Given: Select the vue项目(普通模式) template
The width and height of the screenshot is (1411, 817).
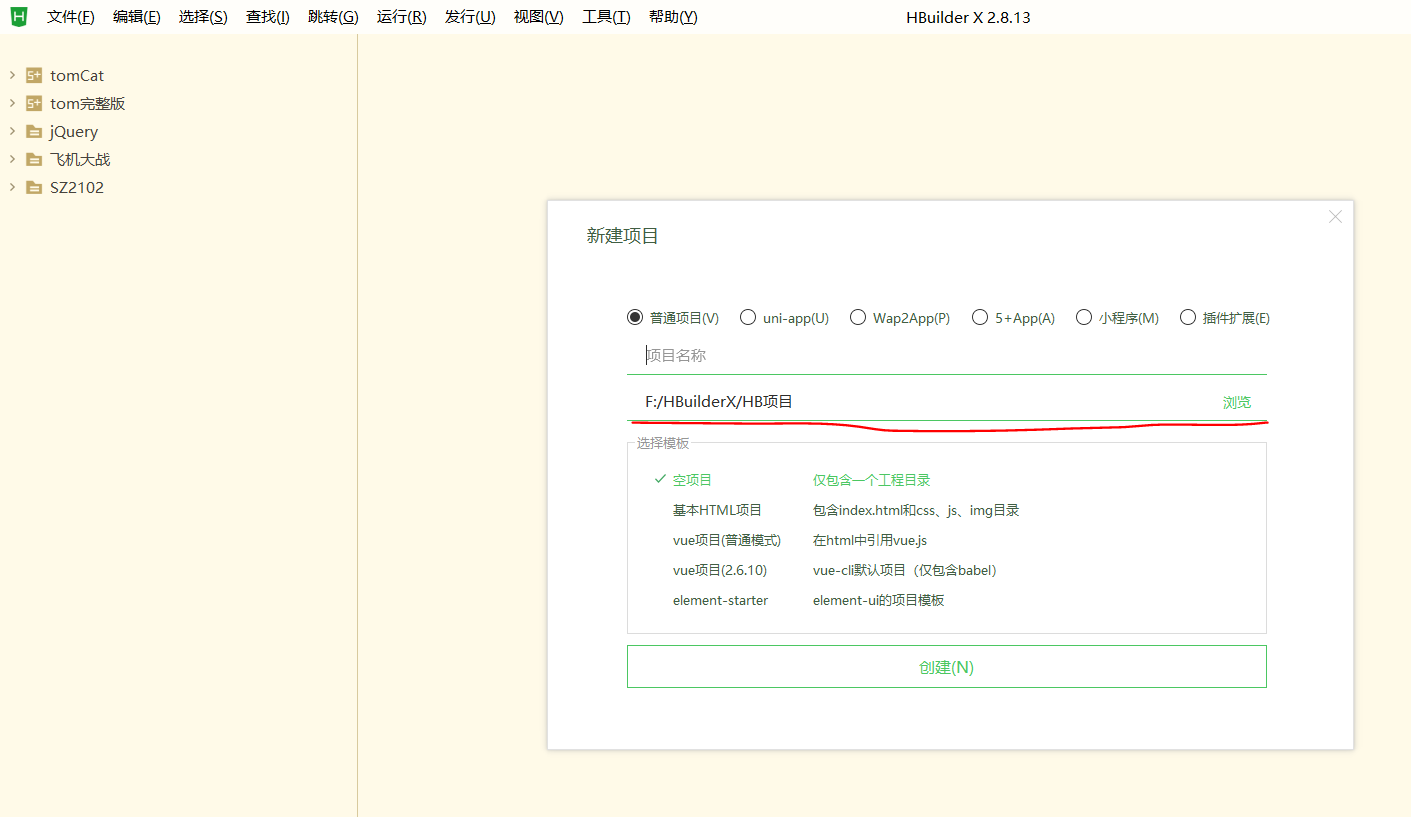Looking at the screenshot, I should pos(726,540).
